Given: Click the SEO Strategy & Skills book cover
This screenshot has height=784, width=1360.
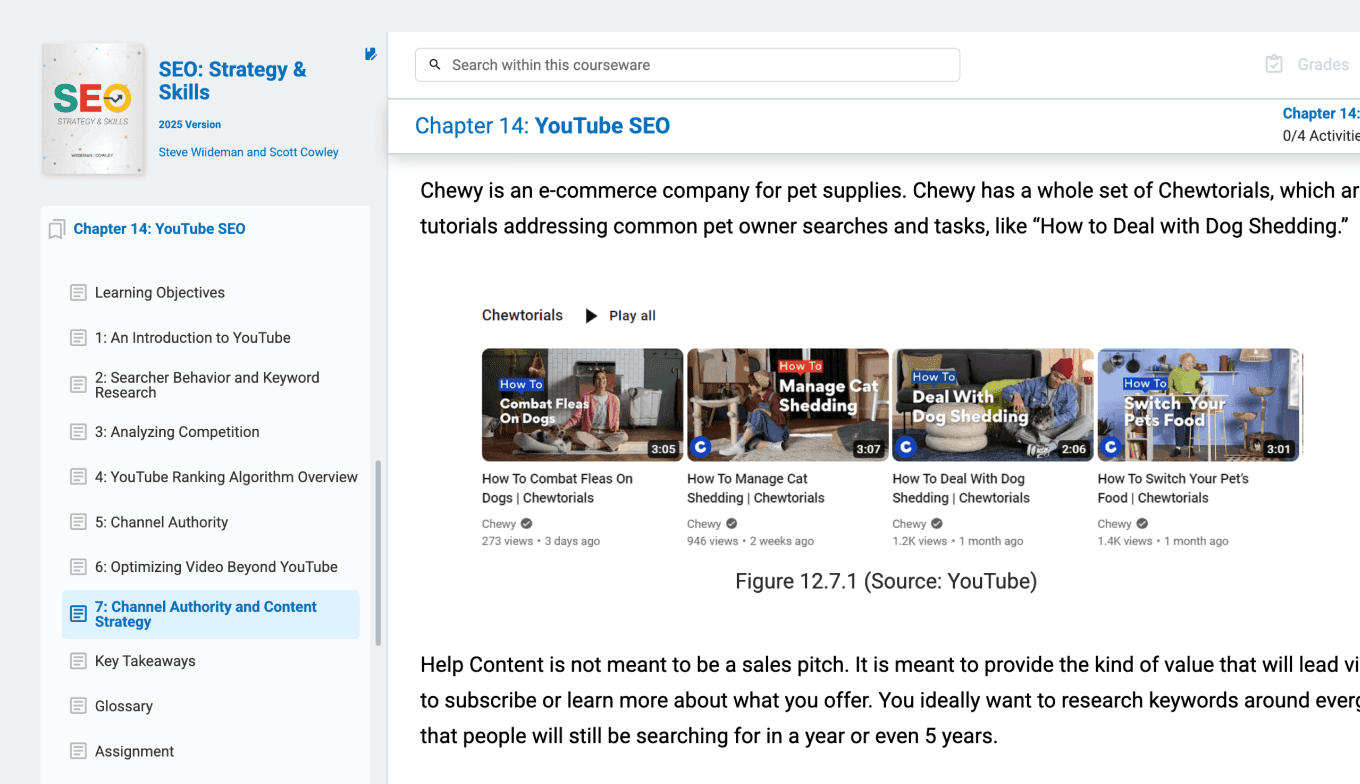Looking at the screenshot, I should pos(93,109).
